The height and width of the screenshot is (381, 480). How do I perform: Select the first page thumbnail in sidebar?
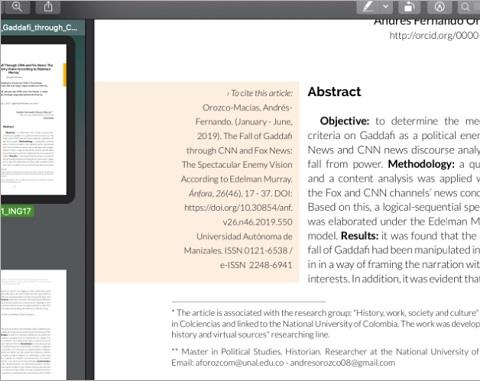(33, 119)
